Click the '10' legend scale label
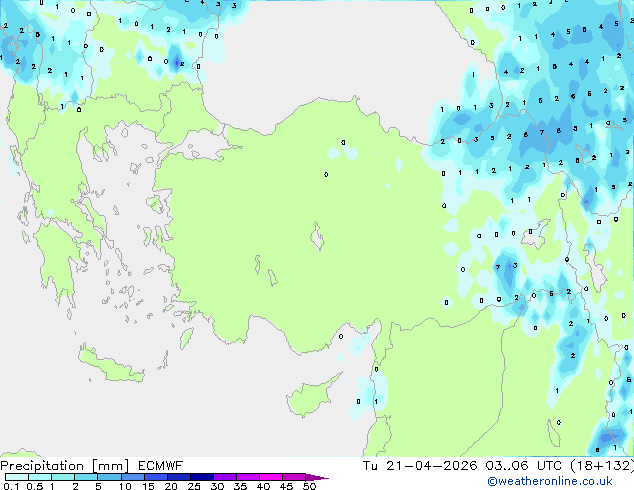This screenshot has height=490, width=634. click(x=125, y=486)
